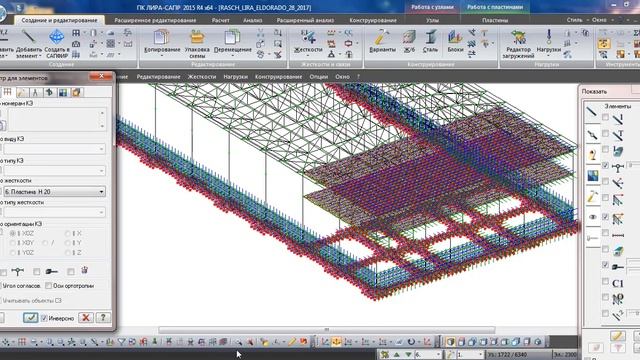Click the yellow pencil icon in bottom toolbar
The height and width of the screenshot is (360, 640).
point(291,342)
